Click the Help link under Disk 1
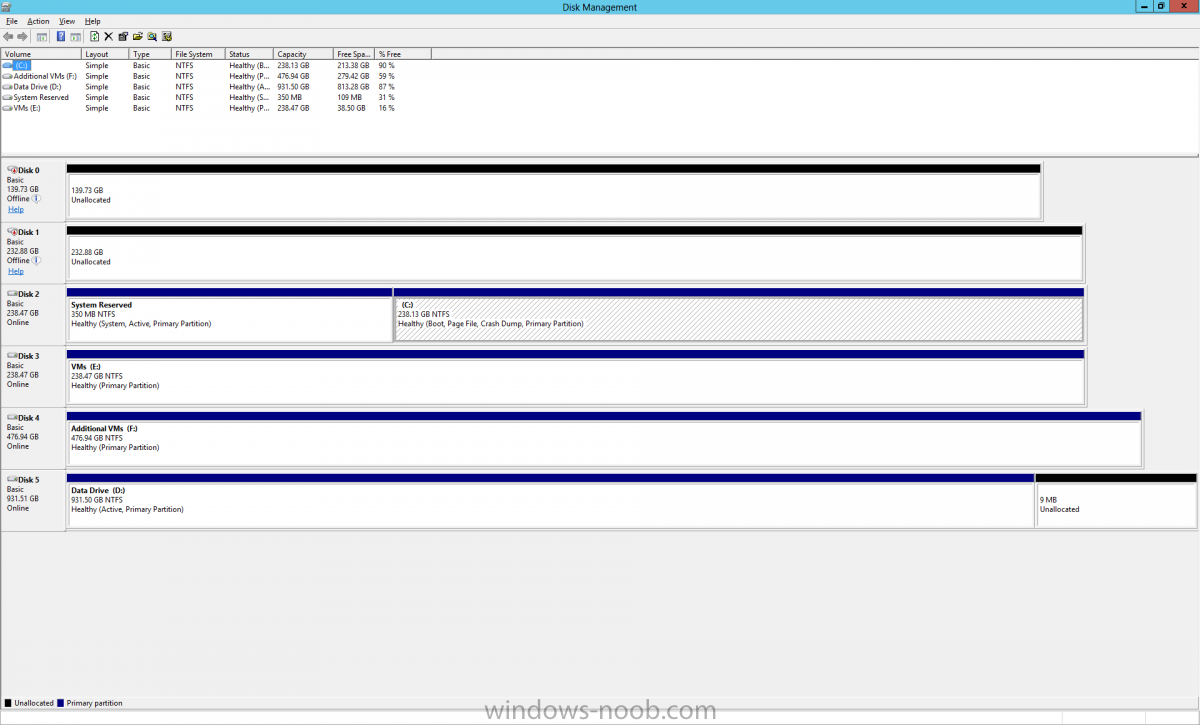Image resolution: width=1200 pixels, height=725 pixels. click(x=16, y=271)
